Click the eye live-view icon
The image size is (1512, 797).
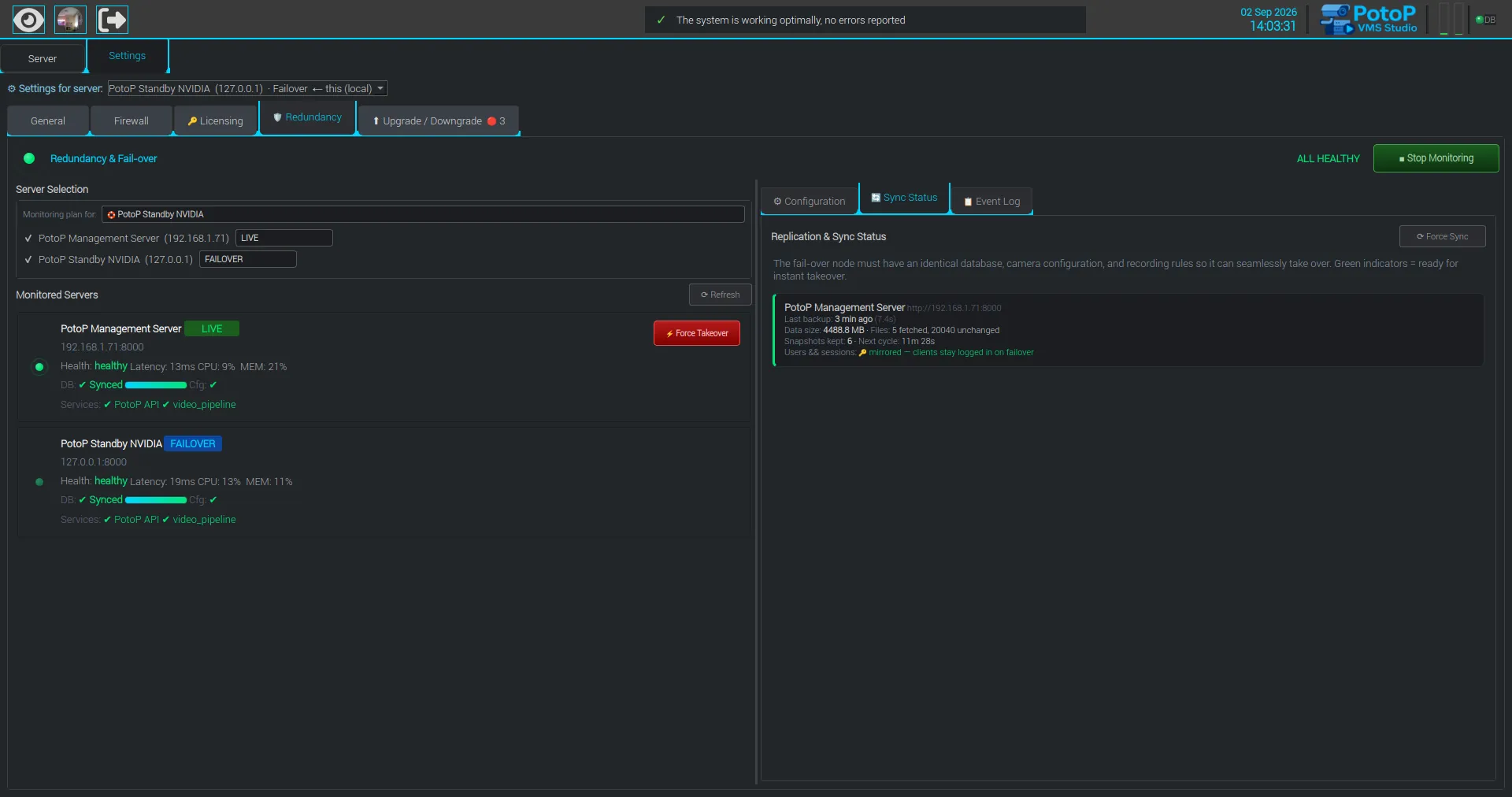click(28, 20)
